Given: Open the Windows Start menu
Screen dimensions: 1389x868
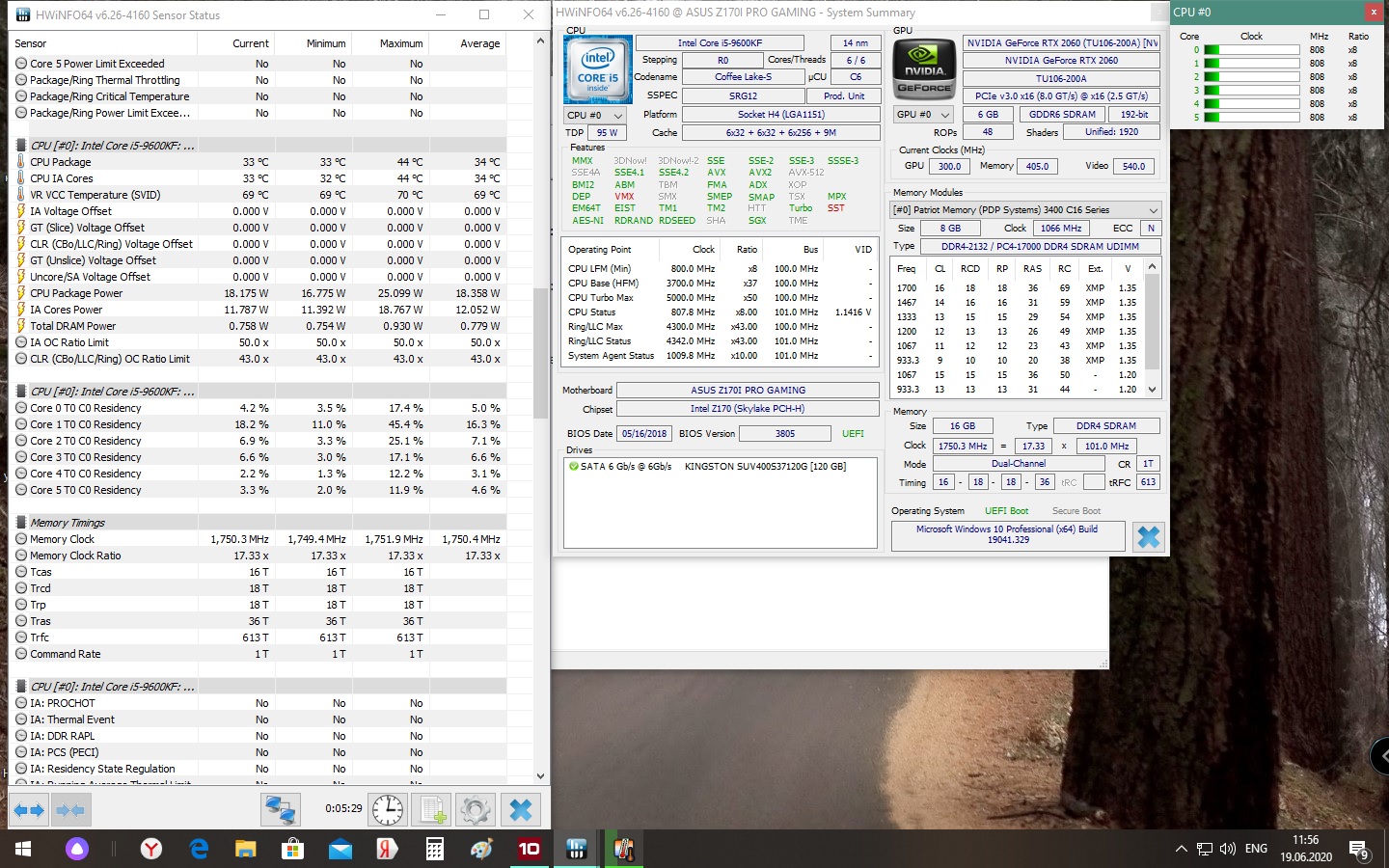Looking at the screenshot, I should point(23,849).
